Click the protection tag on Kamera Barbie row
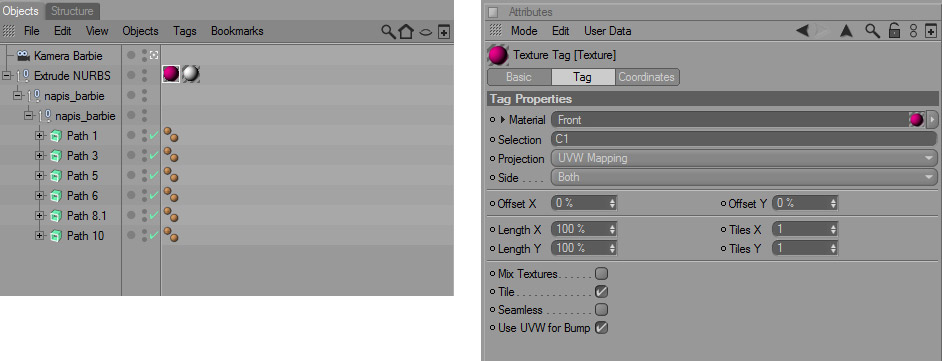This screenshot has width=942, height=361. point(154,55)
